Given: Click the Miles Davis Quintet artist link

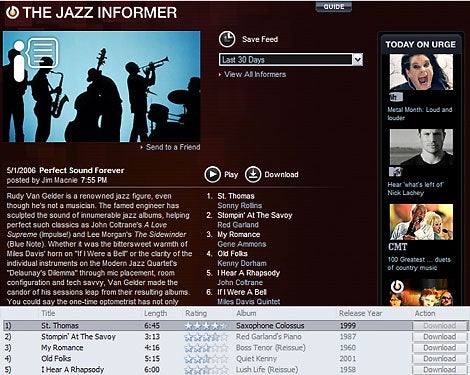Looking at the screenshot, I should (x=249, y=302).
